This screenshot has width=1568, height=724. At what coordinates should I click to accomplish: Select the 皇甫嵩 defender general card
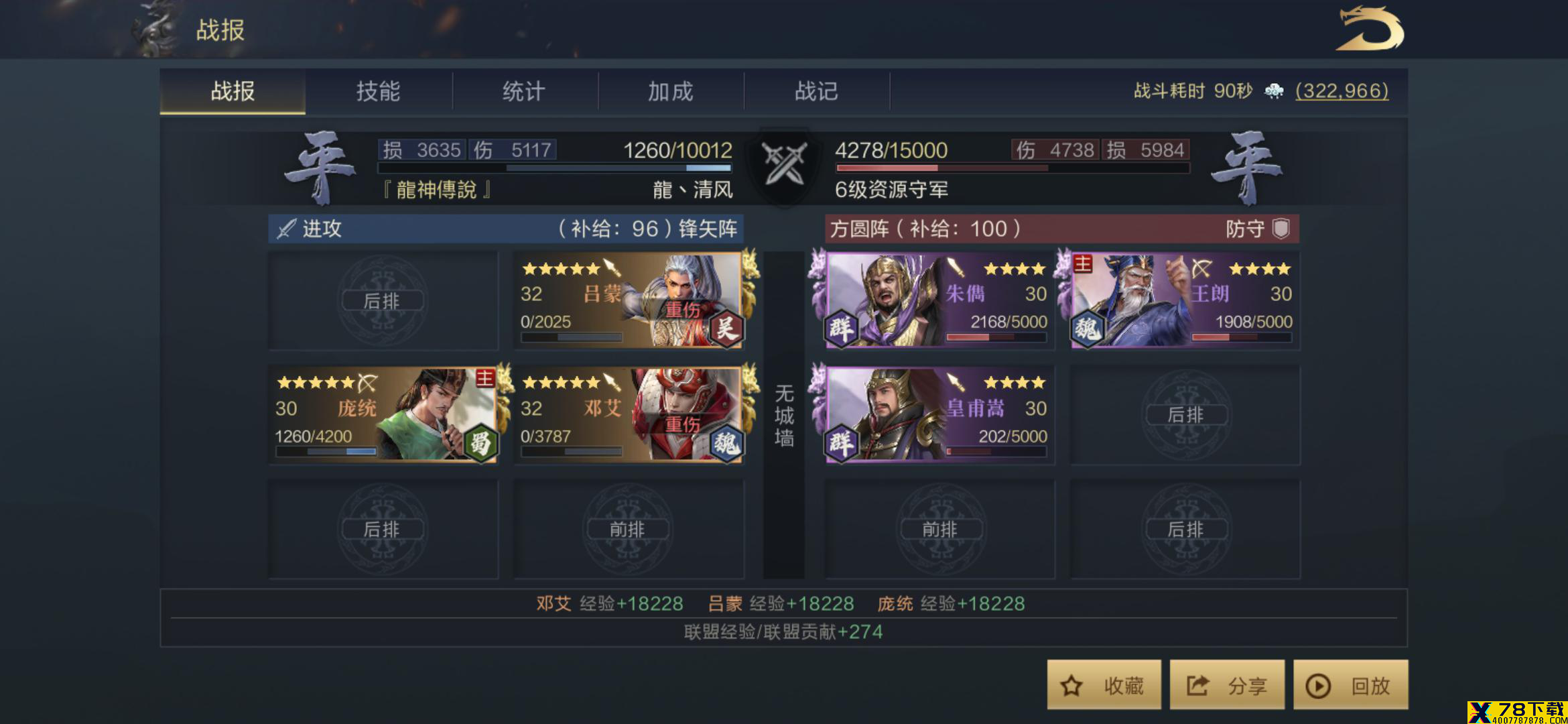point(939,415)
